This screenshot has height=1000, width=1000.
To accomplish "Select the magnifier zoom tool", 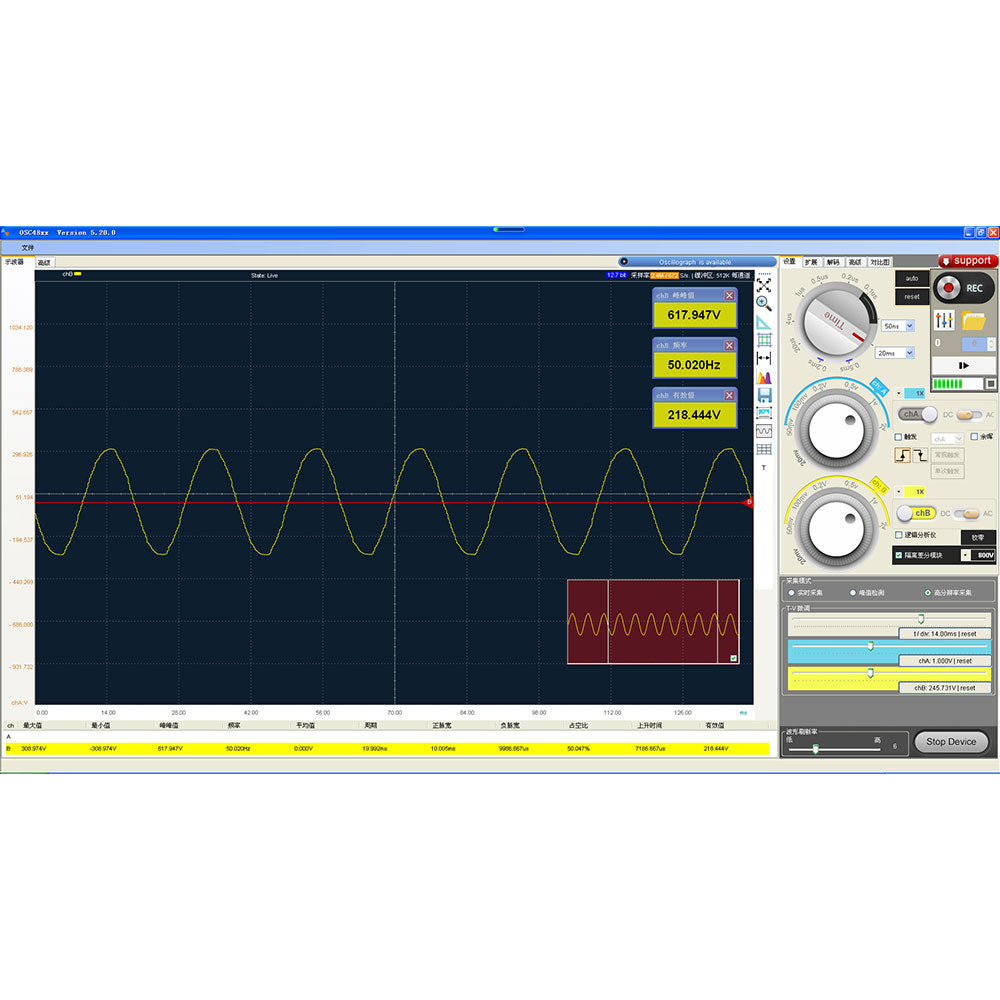I will pos(764,303).
